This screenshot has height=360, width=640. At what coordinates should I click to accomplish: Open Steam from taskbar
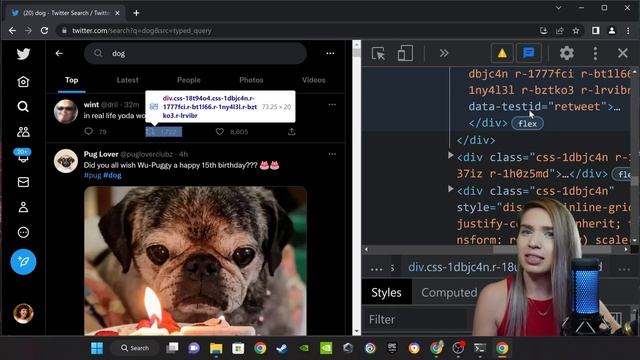pos(282,348)
